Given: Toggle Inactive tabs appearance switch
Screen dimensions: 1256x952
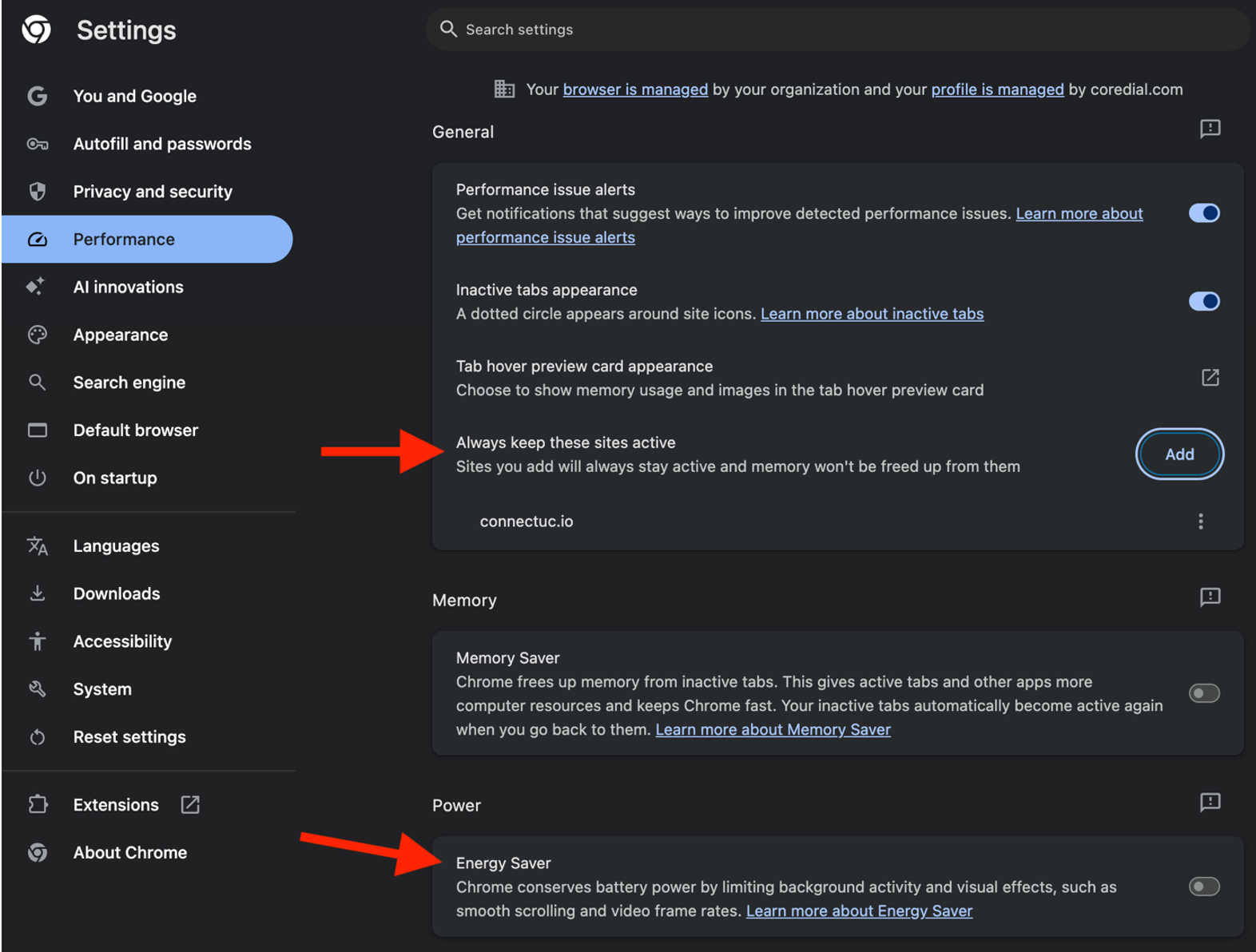Looking at the screenshot, I should pos(1204,301).
